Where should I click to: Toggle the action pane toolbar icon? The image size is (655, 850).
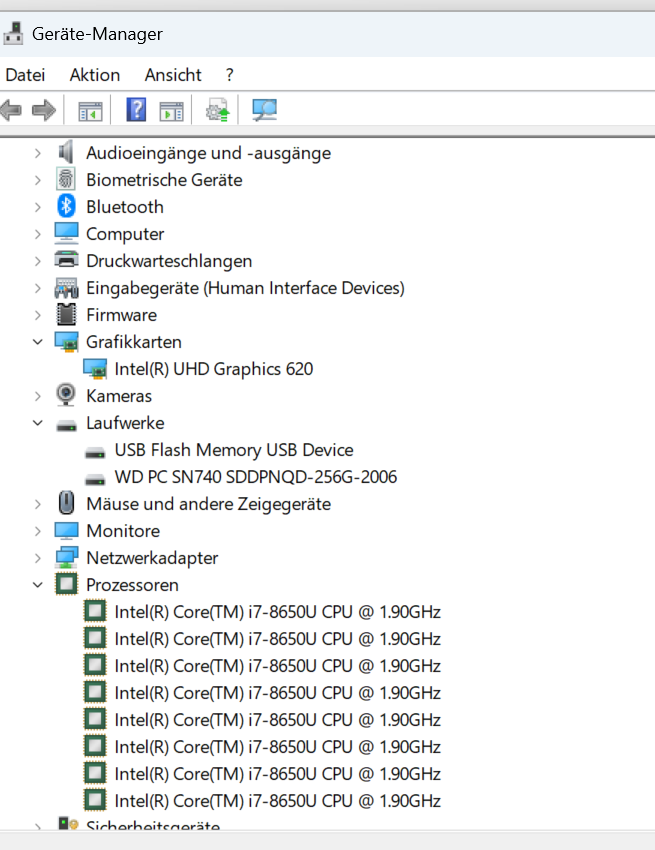[x=171, y=112]
